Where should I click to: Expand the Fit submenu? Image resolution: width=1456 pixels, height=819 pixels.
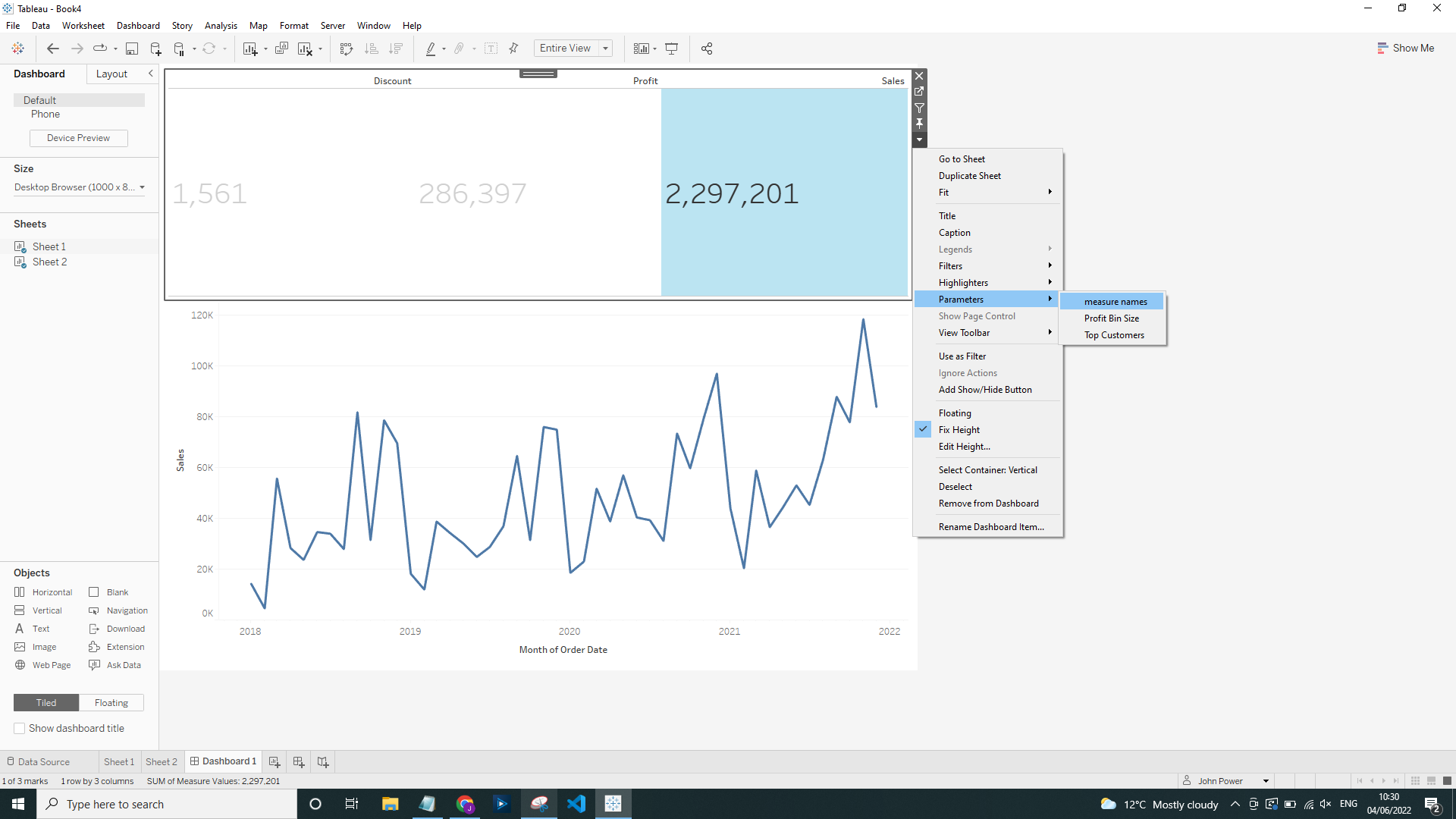tap(988, 193)
